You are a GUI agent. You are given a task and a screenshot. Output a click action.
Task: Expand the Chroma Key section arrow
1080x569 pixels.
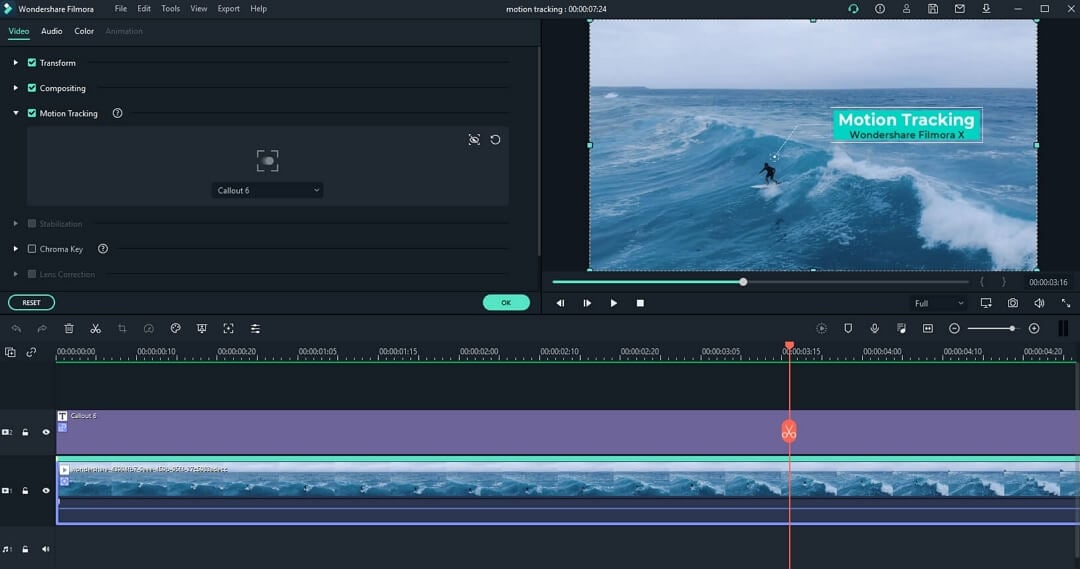click(15, 249)
